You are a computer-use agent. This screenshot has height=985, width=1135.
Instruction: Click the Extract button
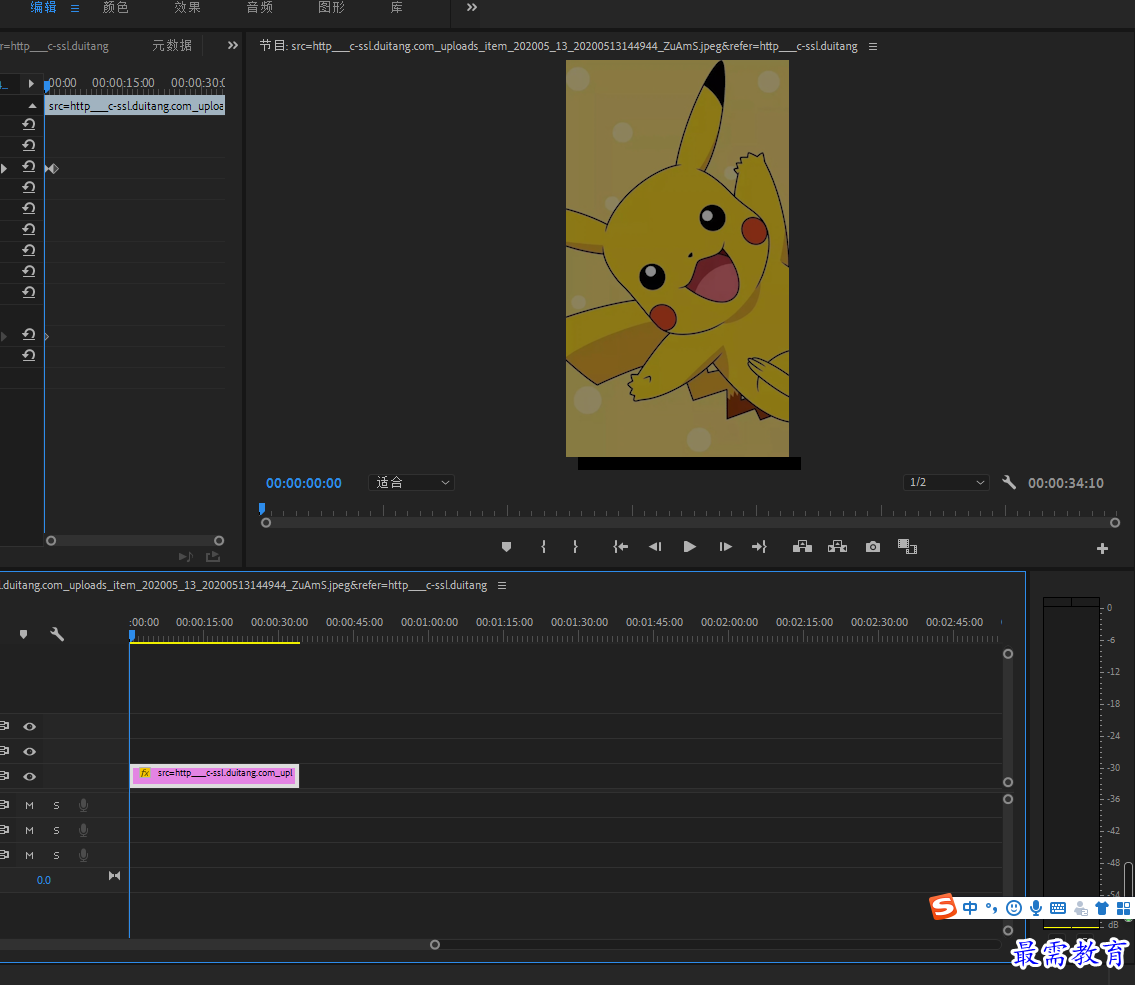click(837, 547)
